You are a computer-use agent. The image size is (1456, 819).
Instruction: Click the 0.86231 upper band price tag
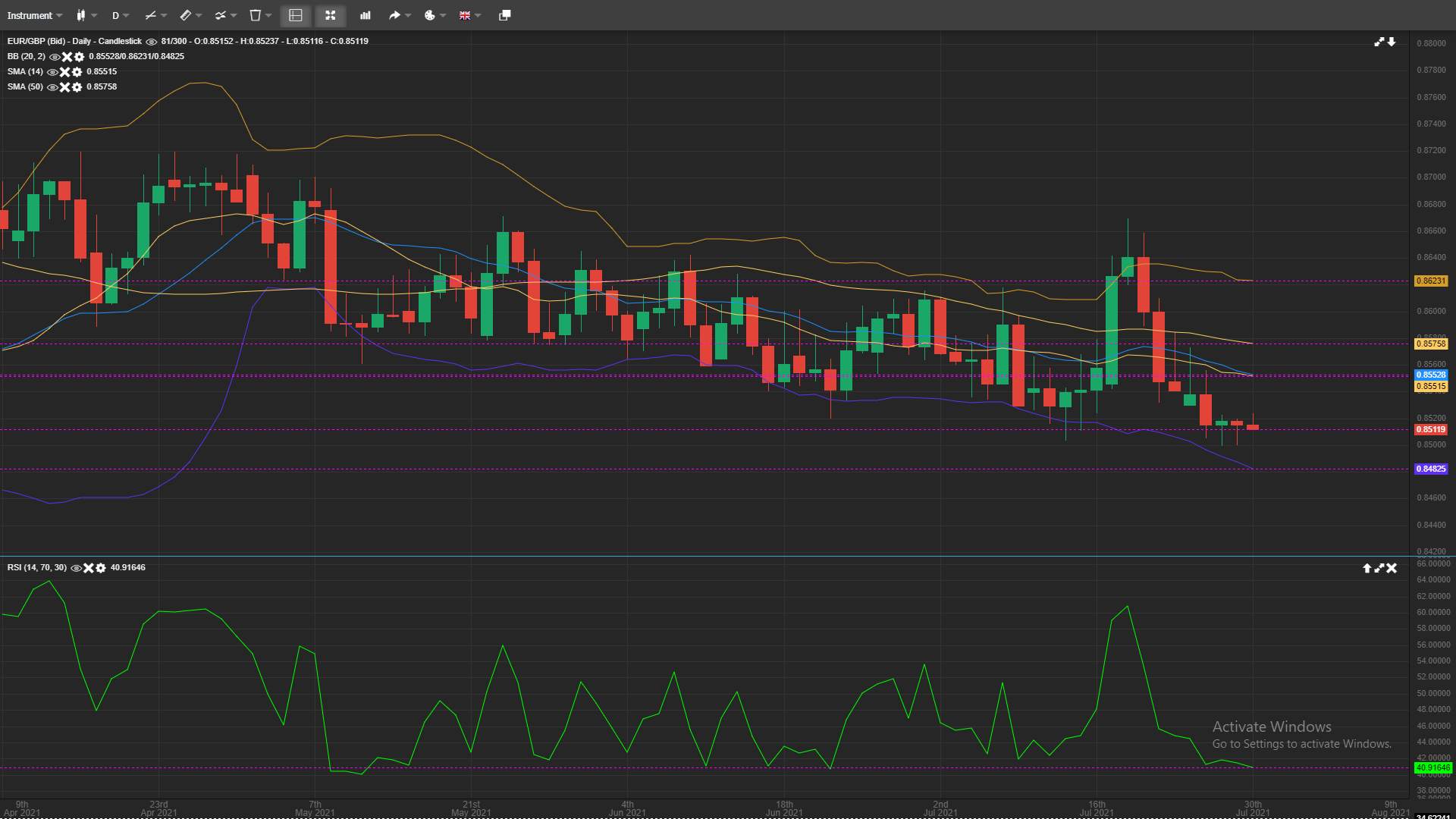[x=1431, y=281]
